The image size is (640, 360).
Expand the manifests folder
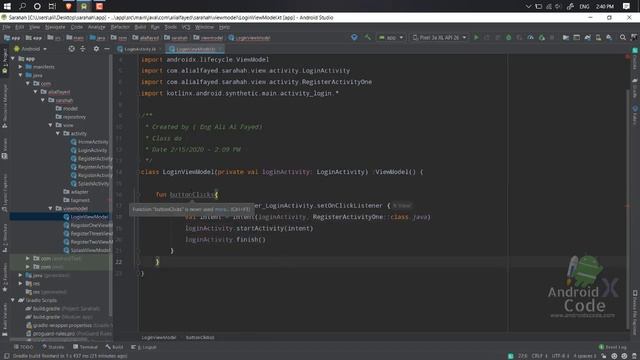pyautogui.click(x=20, y=67)
